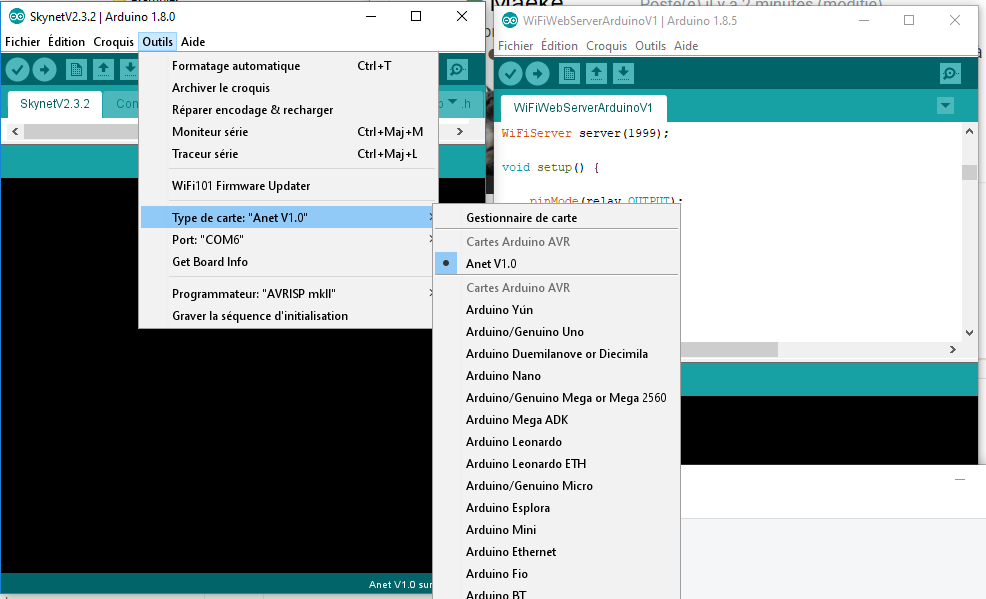Click horizontal scroll-right arrow in WiFiWebServerArduinoV1 editor
This screenshot has width=986, height=599.
(x=953, y=349)
